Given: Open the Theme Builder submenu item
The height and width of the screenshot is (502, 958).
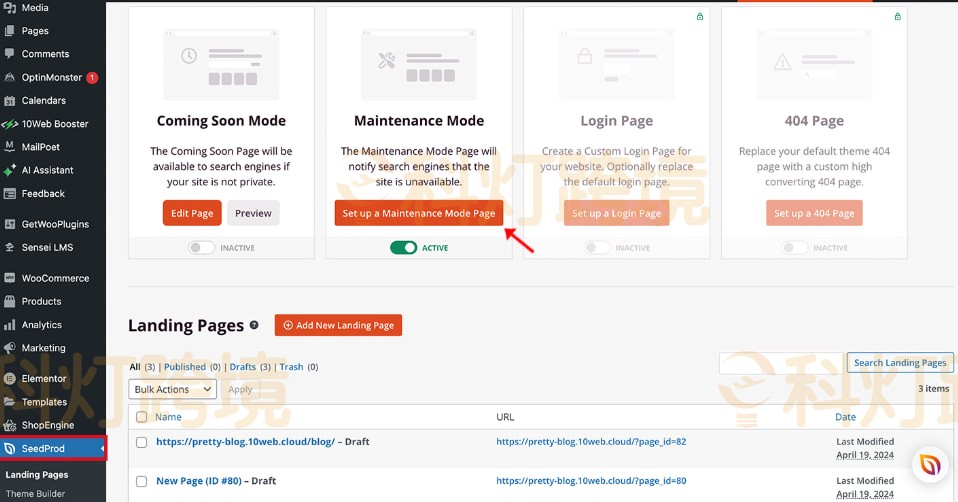Looking at the screenshot, I should 35,493.
